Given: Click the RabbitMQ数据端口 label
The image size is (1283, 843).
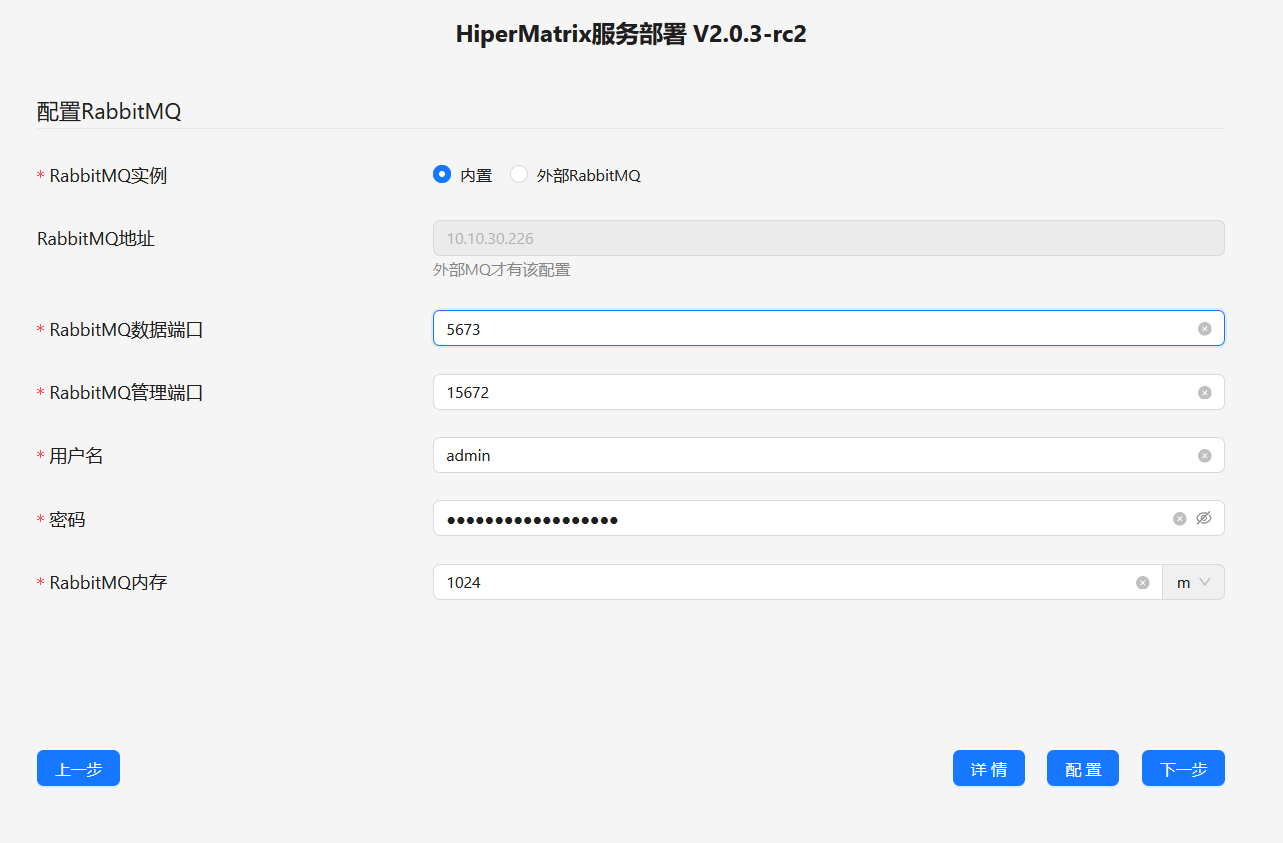Looking at the screenshot, I should 126,329.
